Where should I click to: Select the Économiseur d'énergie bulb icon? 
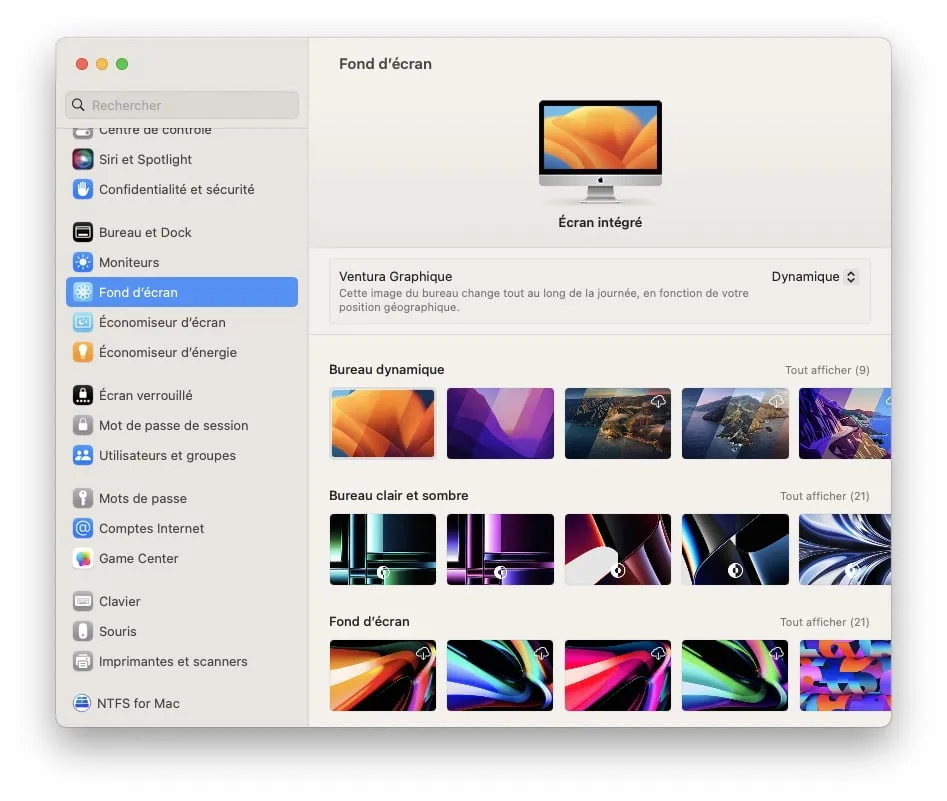[83, 353]
